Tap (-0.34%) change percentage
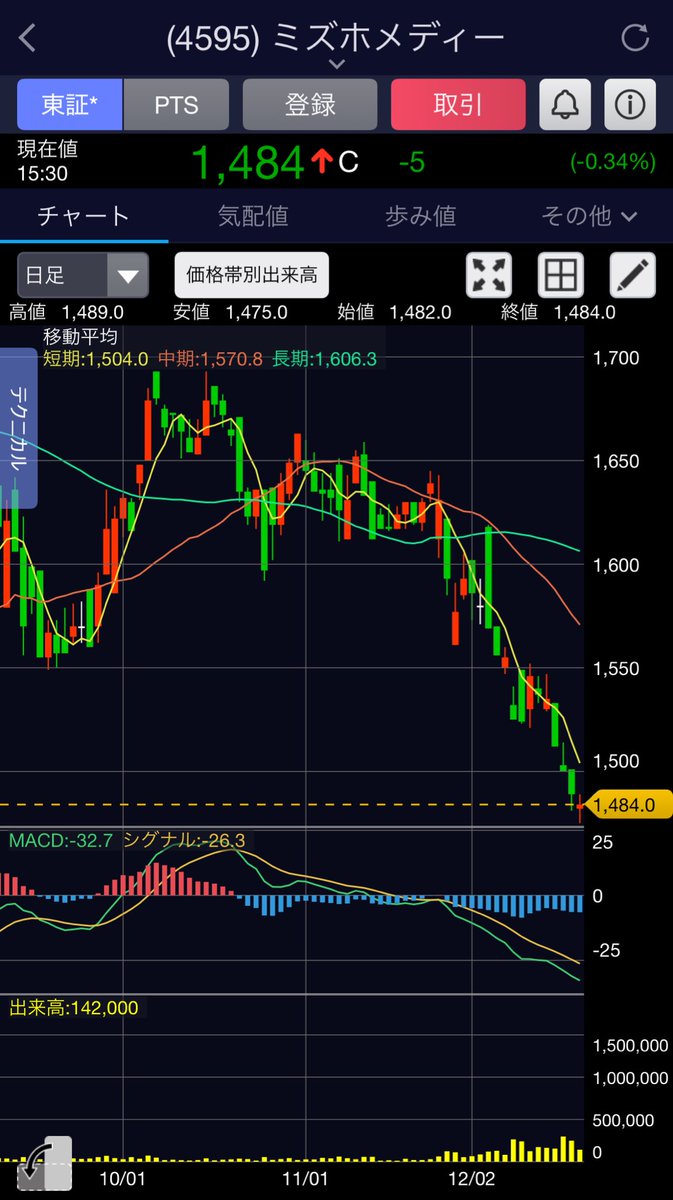The width and height of the screenshot is (673, 1200). click(x=613, y=161)
